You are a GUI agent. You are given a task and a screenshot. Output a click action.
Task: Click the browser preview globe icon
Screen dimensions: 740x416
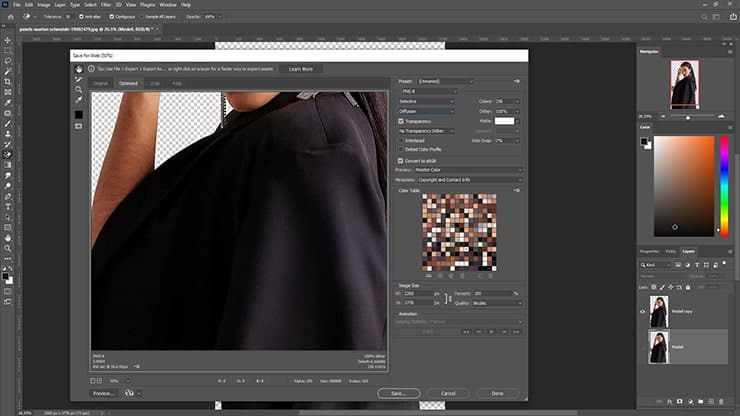[x=129, y=393]
